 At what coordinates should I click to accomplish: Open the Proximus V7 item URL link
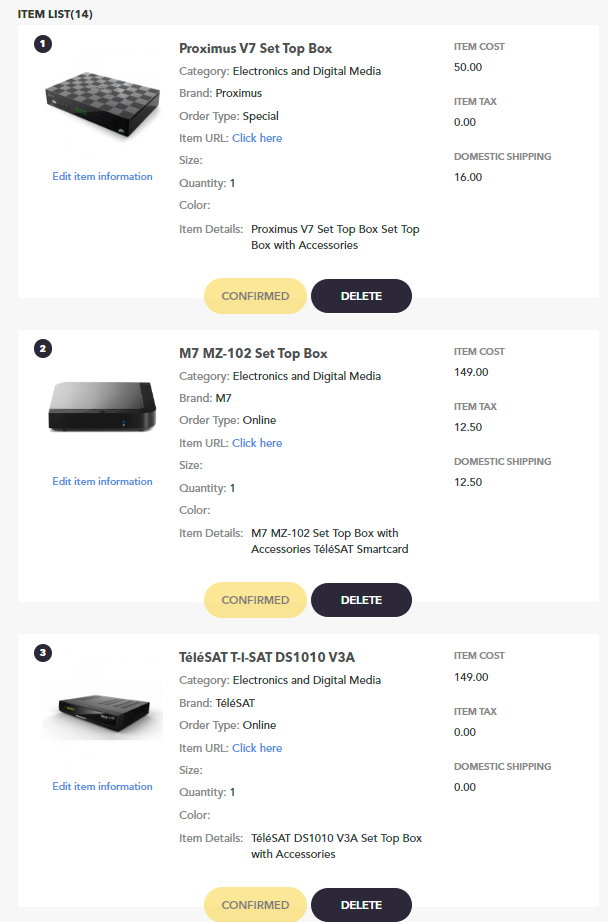click(x=257, y=138)
